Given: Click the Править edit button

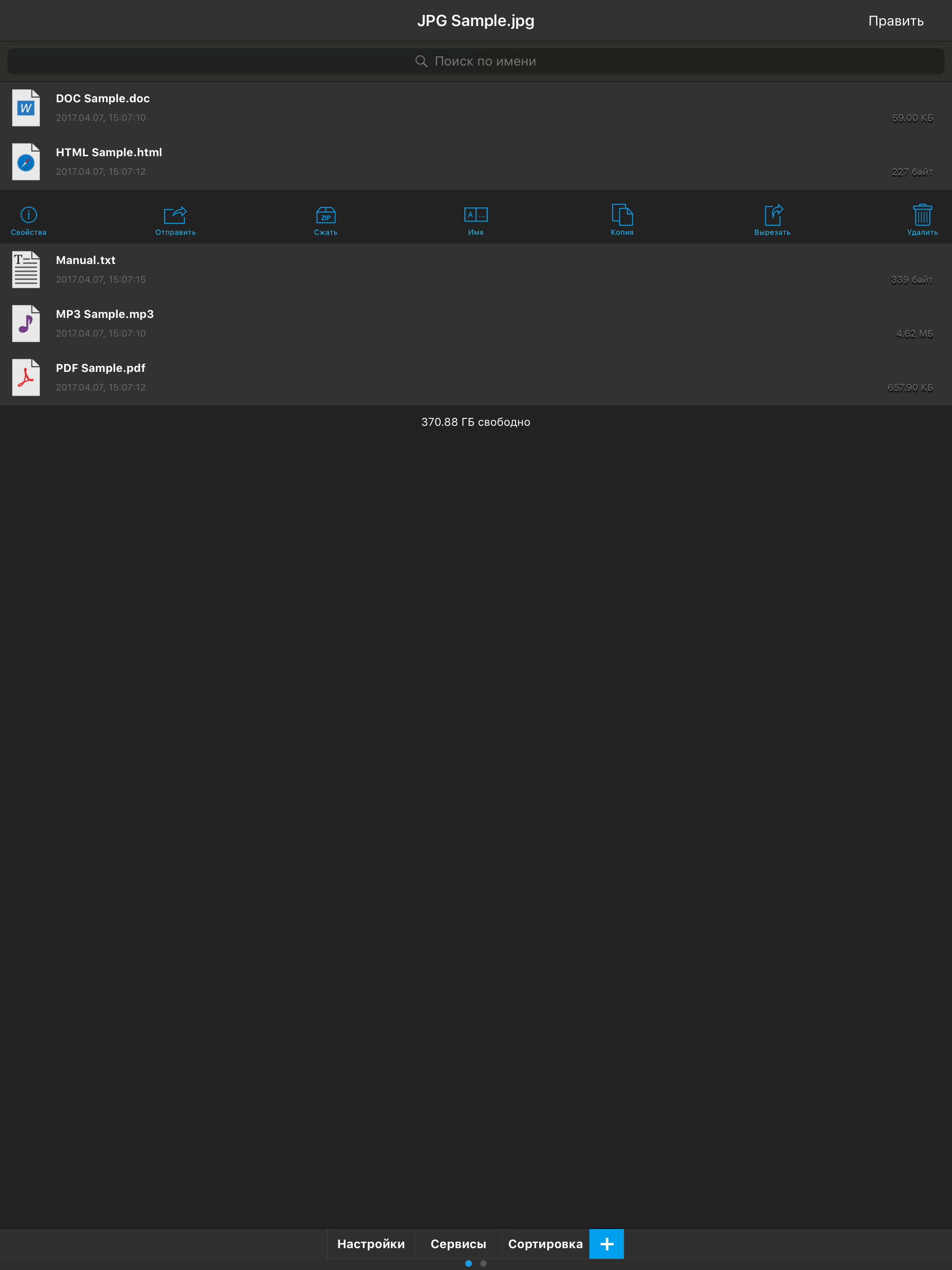Looking at the screenshot, I should click(895, 21).
